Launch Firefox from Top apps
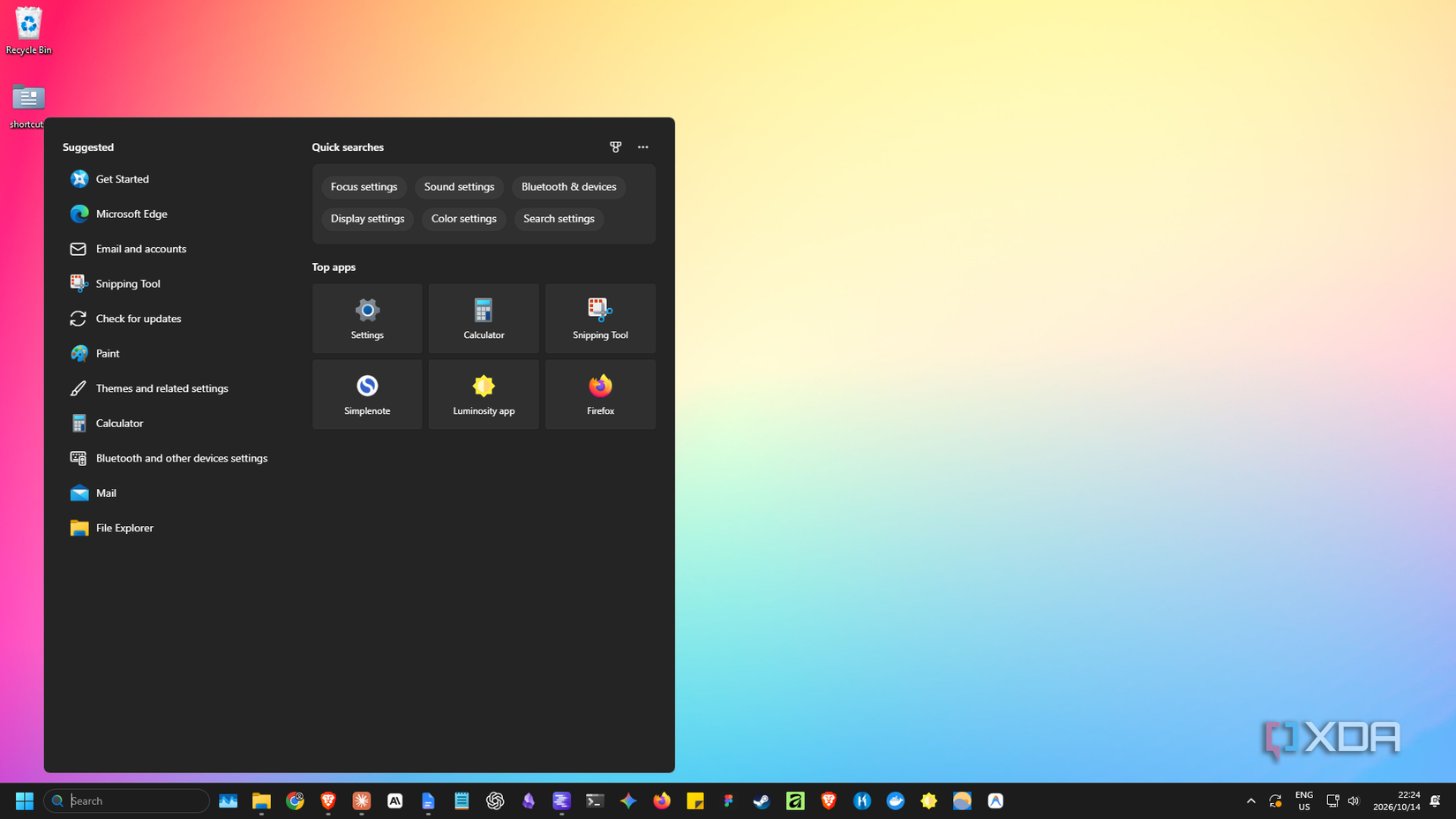1456x819 pixels. [x=600, y=394]
